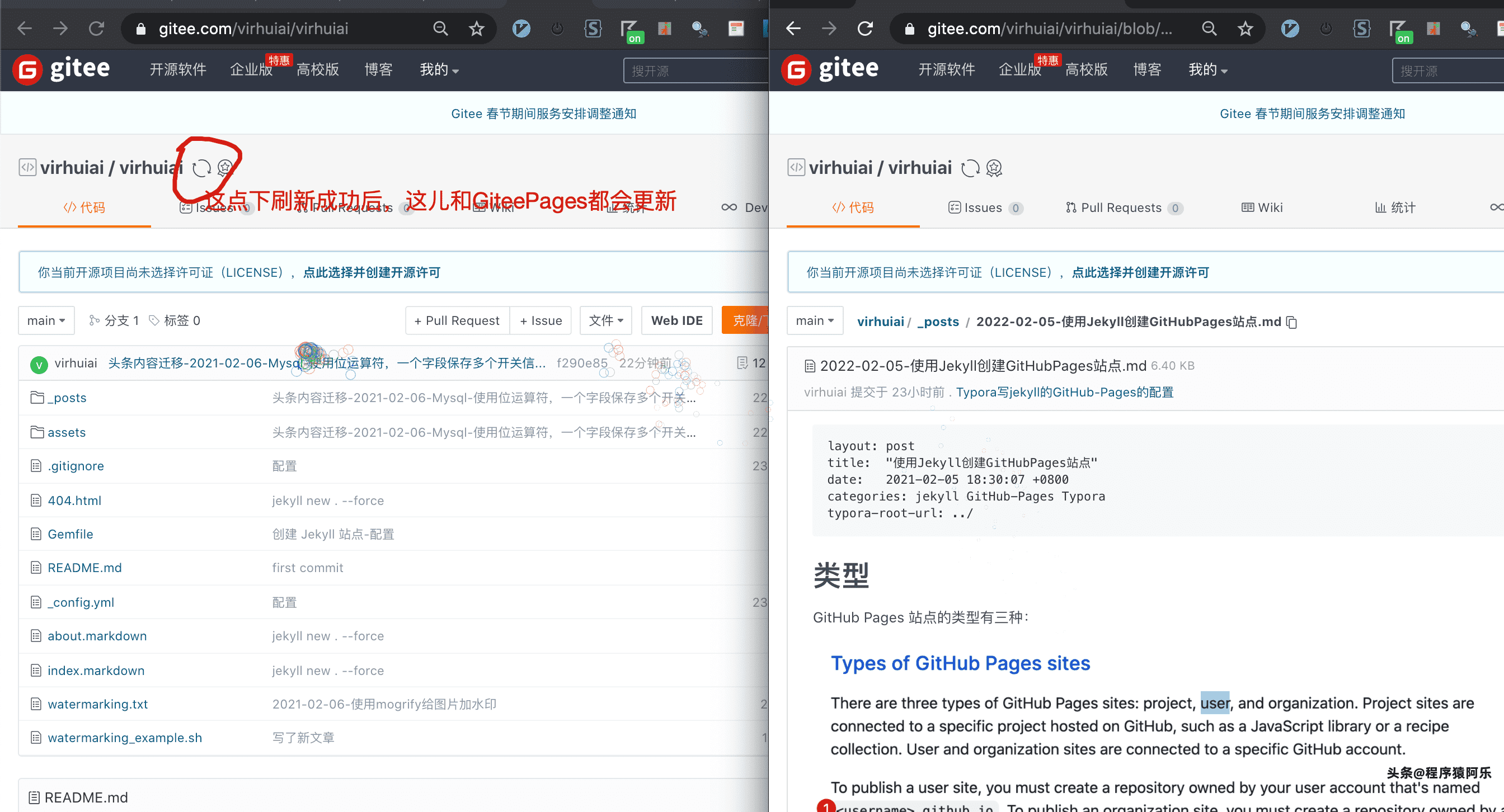
Task: Click the + Issue button
Action: [x=540, y=320]
